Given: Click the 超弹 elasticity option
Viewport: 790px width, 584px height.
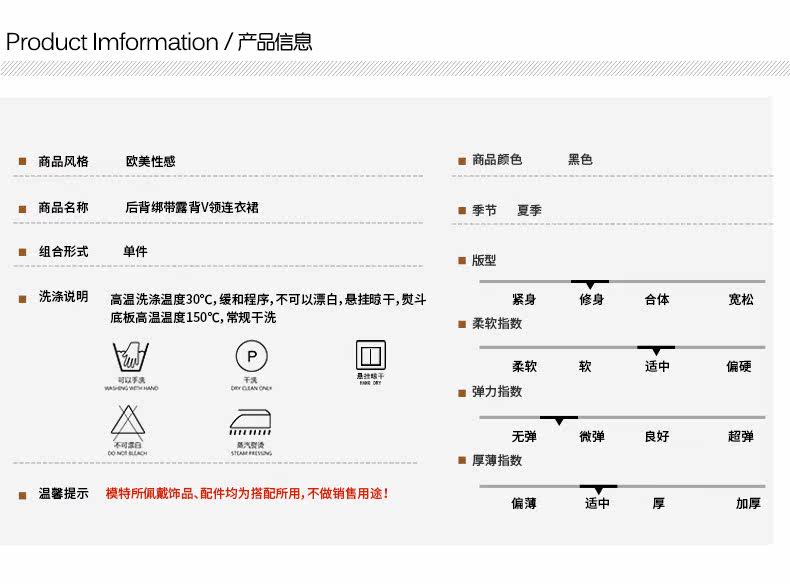Looking at the screenshot, I should point(741,436).
